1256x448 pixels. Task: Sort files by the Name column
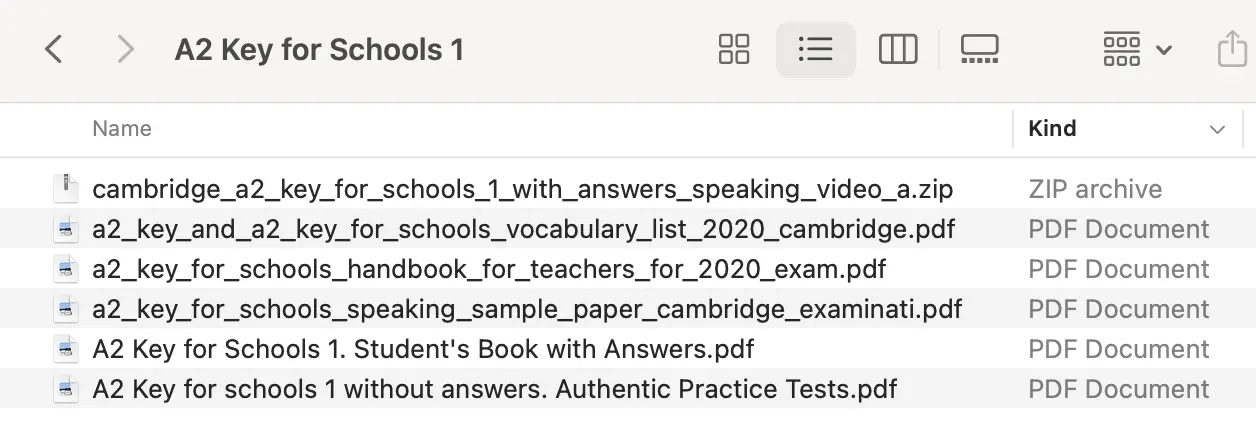click(x=122, y=129)
